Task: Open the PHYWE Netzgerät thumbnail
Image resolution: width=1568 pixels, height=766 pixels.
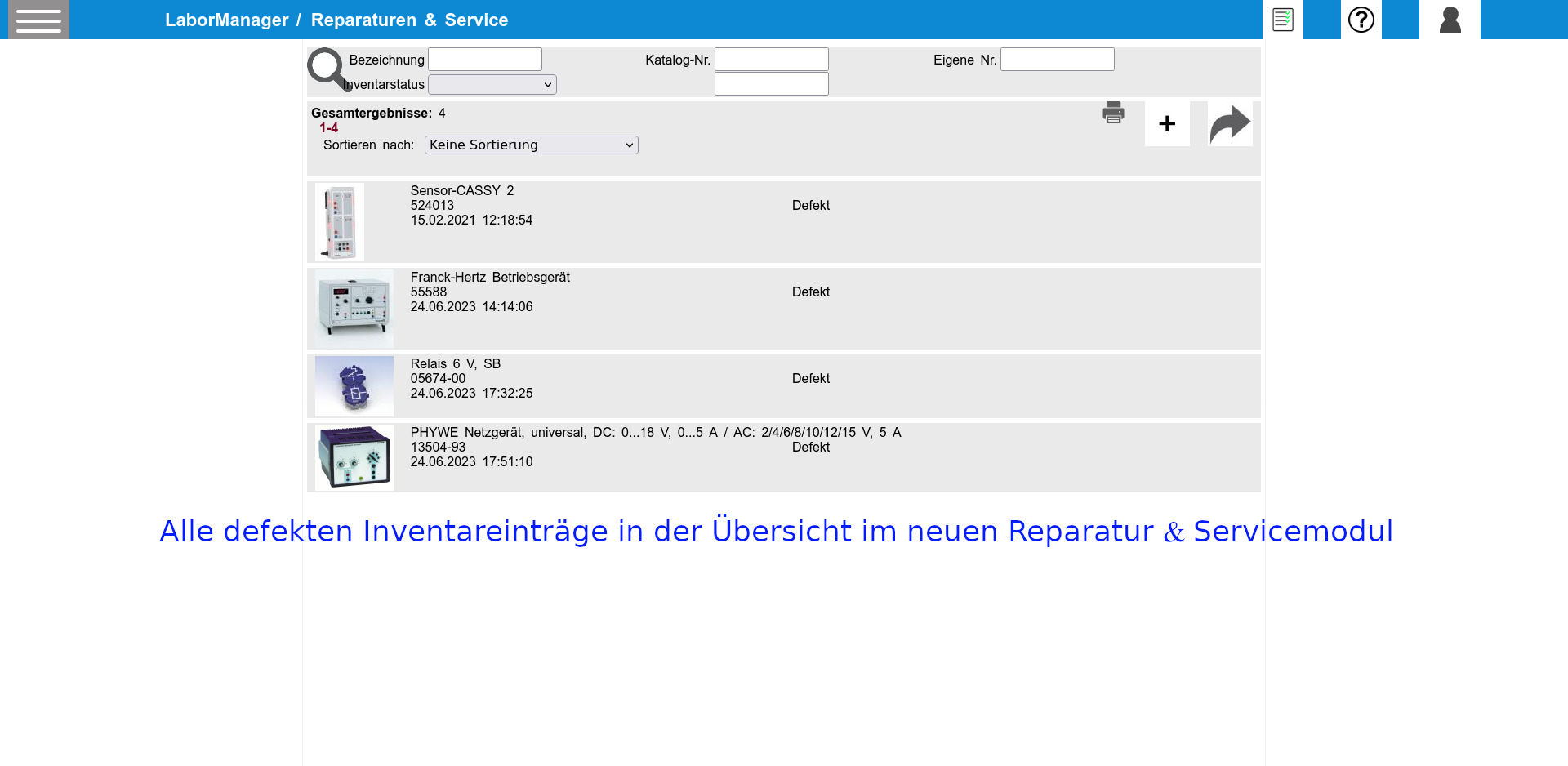Action: pos(354,457)
